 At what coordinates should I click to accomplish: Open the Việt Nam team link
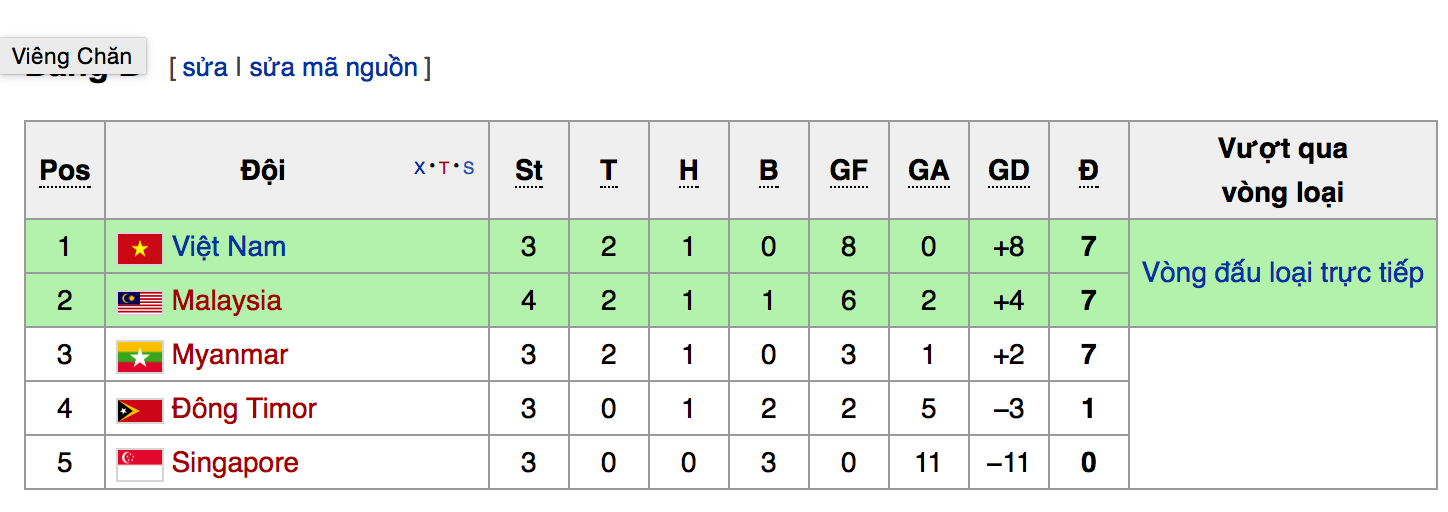click(x=228, y=247)
